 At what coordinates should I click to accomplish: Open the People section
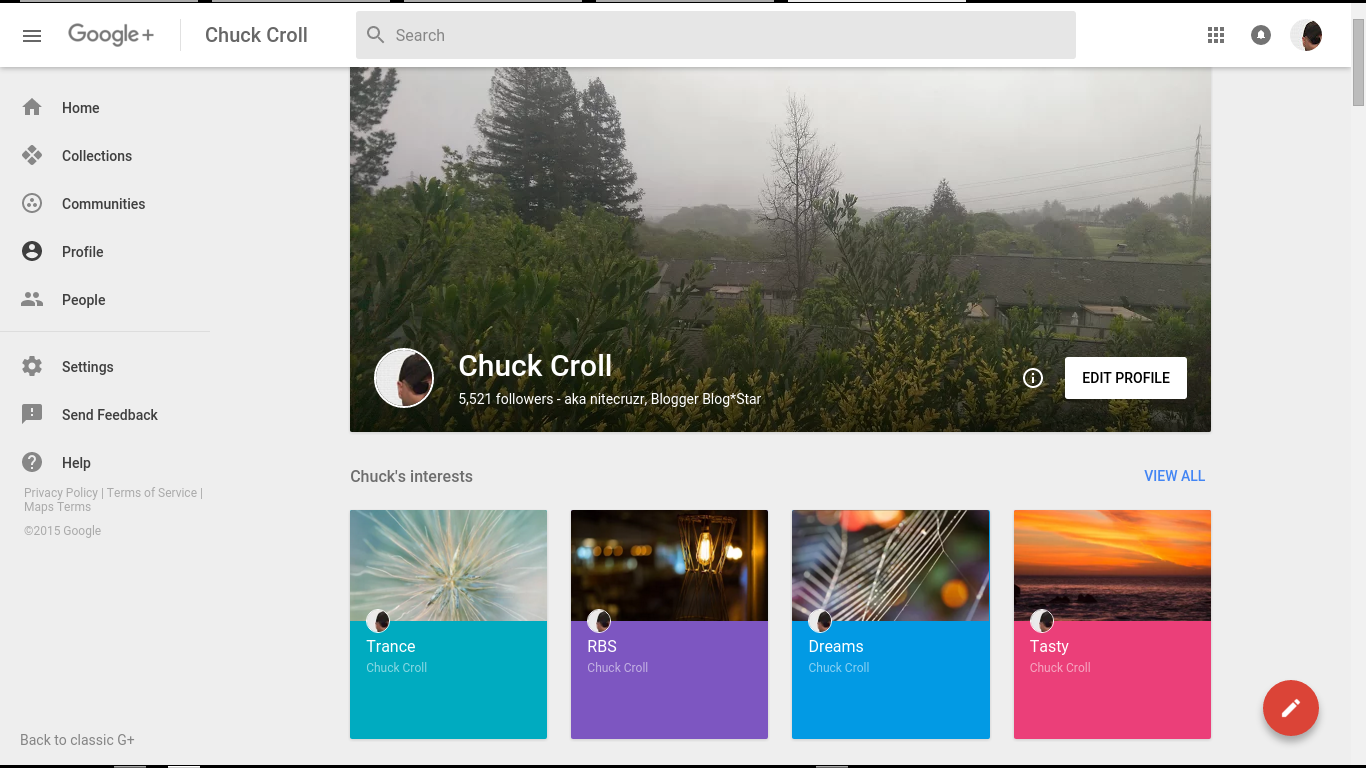[83, 299]
